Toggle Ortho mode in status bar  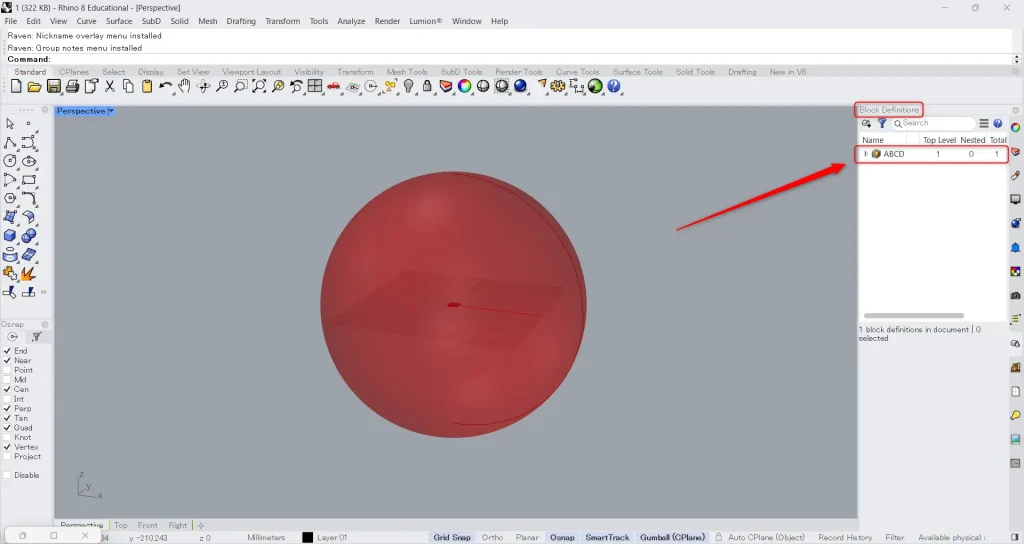point(492,537)
